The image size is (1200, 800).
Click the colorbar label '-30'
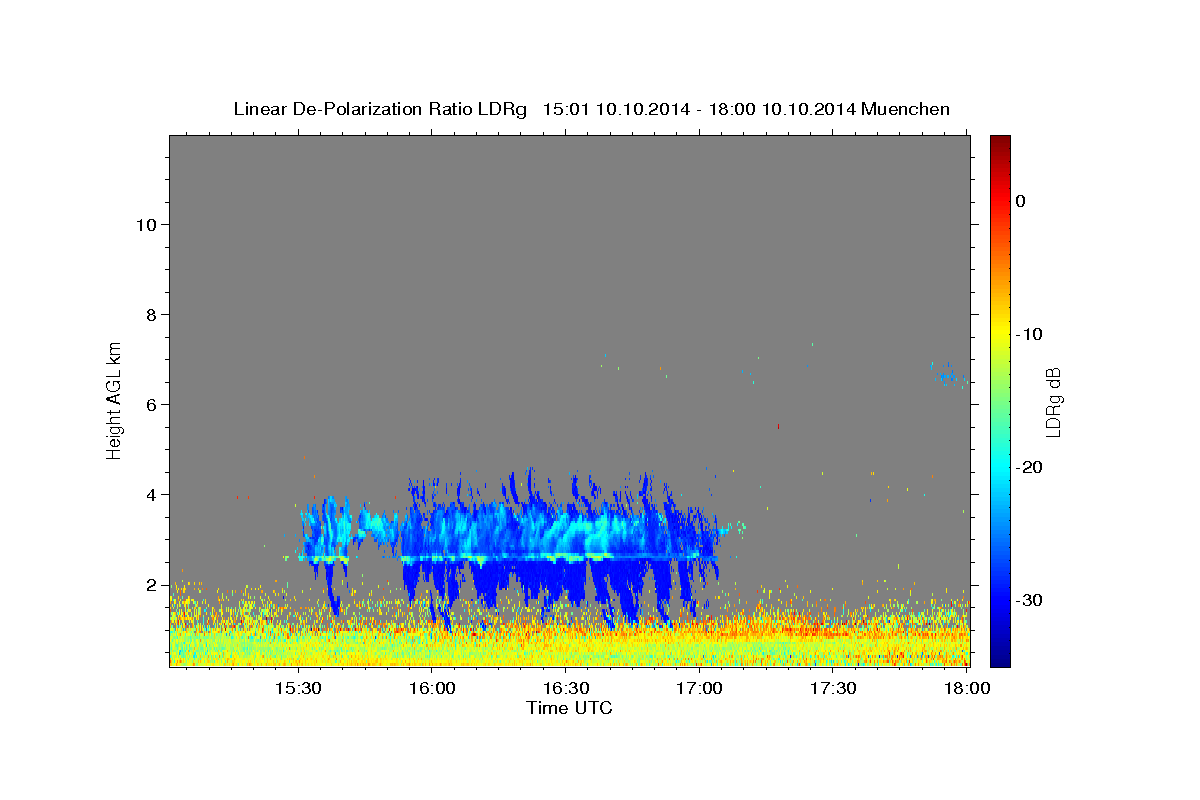1030,600
